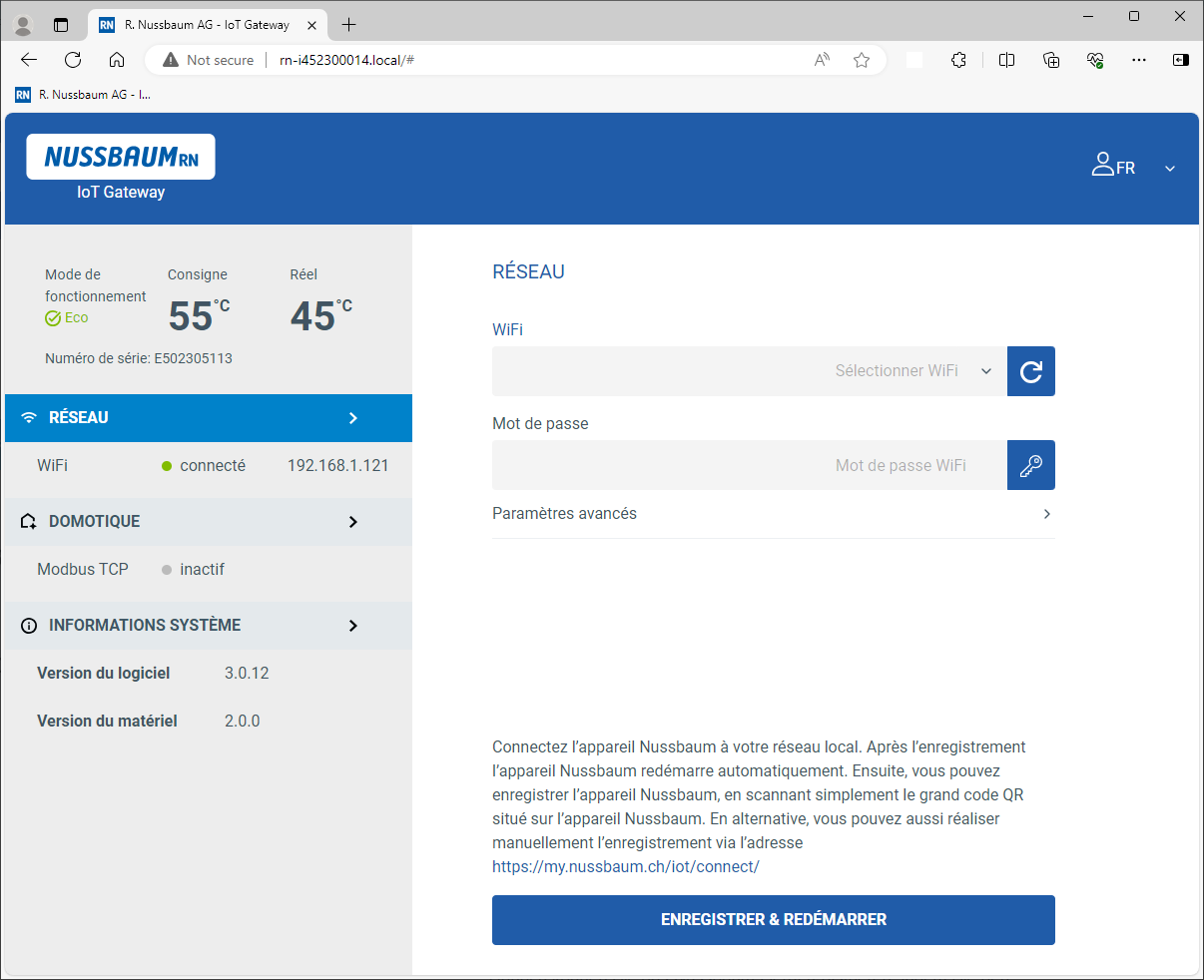
Task: Click the Mot de passe WiFi field
Action: [x=749, y=465]
